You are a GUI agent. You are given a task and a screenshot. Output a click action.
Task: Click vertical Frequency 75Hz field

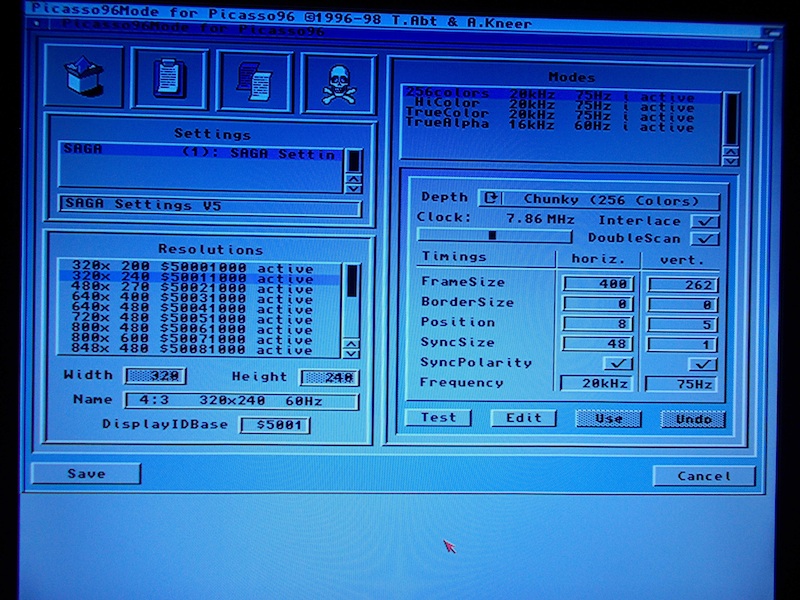point(681,384)
